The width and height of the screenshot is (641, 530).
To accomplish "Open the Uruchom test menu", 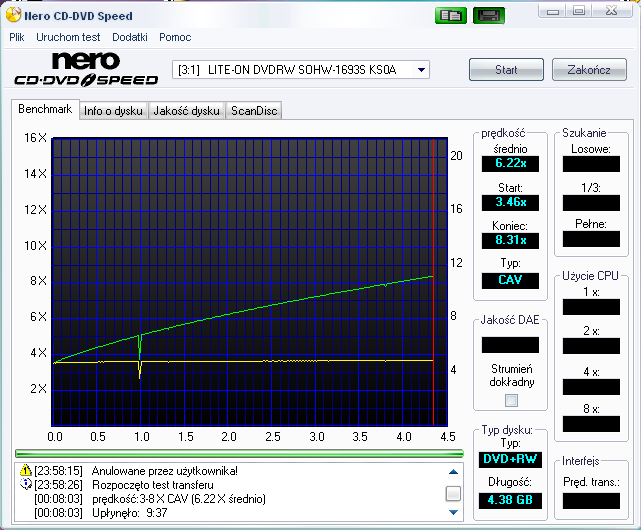I will (68, 37).
